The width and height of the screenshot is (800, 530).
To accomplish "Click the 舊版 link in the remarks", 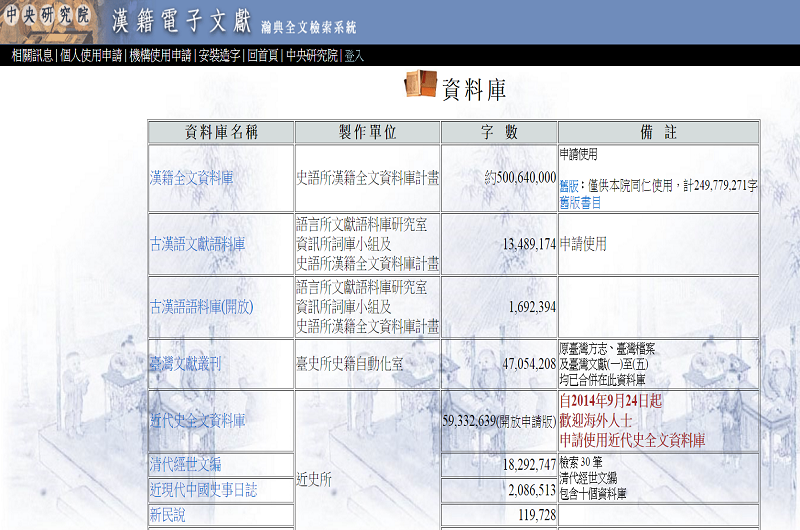I will point(569,186).
